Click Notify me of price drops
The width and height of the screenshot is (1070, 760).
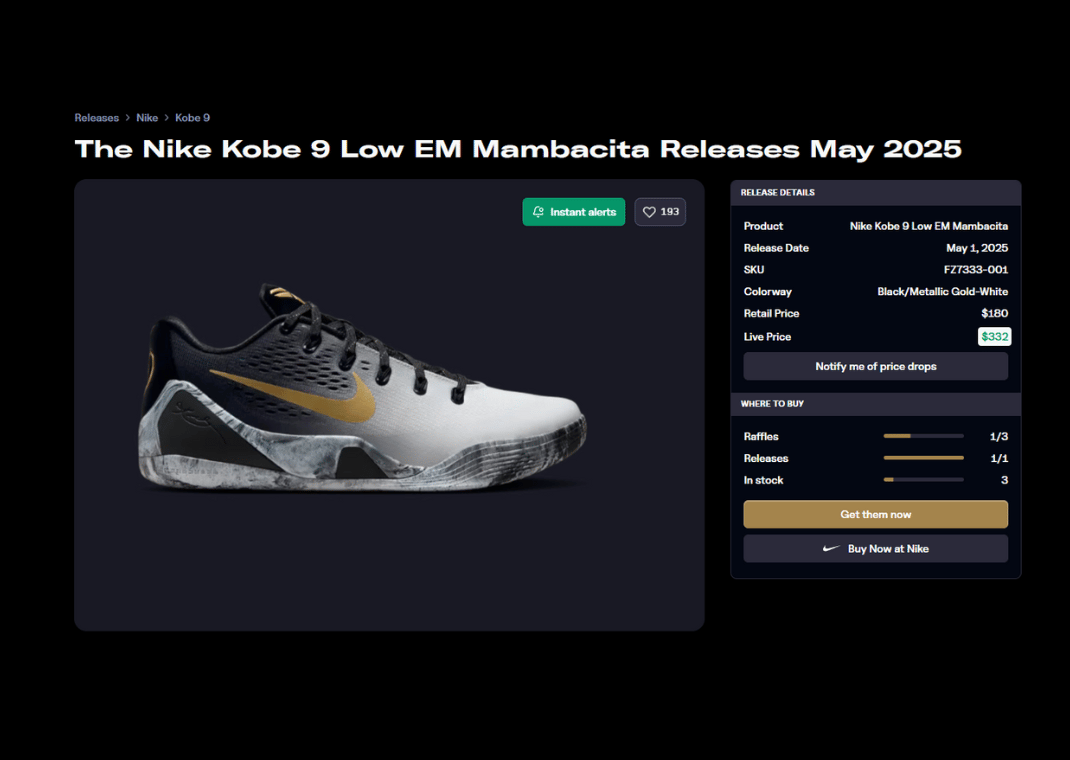pos(876,366)
